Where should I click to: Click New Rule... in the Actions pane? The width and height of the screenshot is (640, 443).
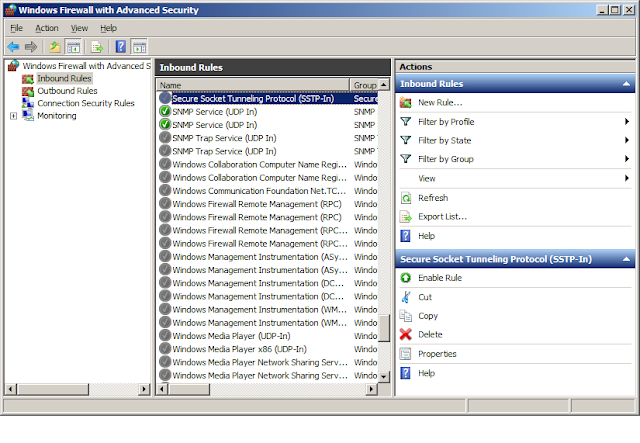pos(440,102)
